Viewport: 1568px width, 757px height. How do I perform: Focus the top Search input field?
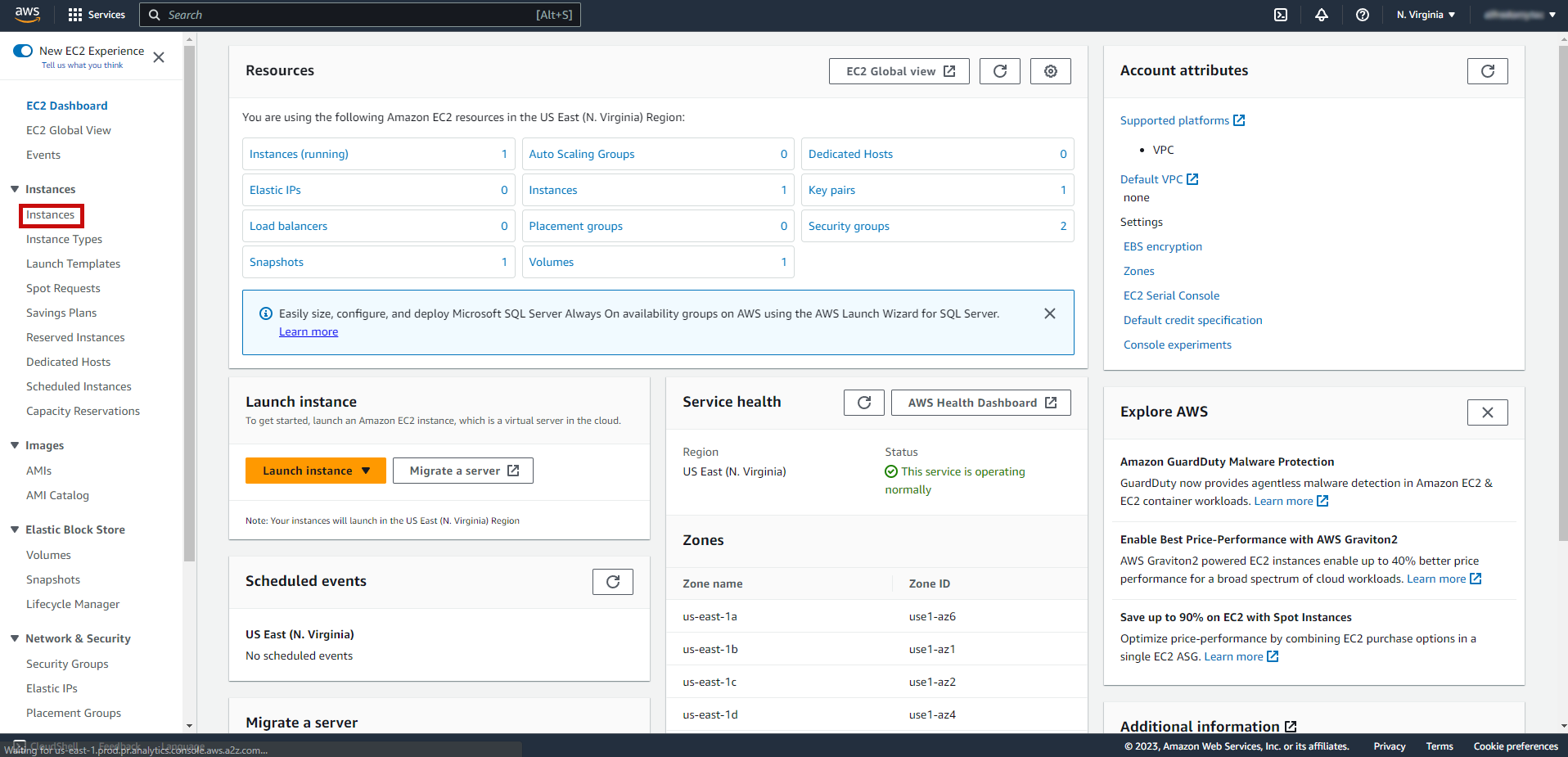tap(360, 15)
